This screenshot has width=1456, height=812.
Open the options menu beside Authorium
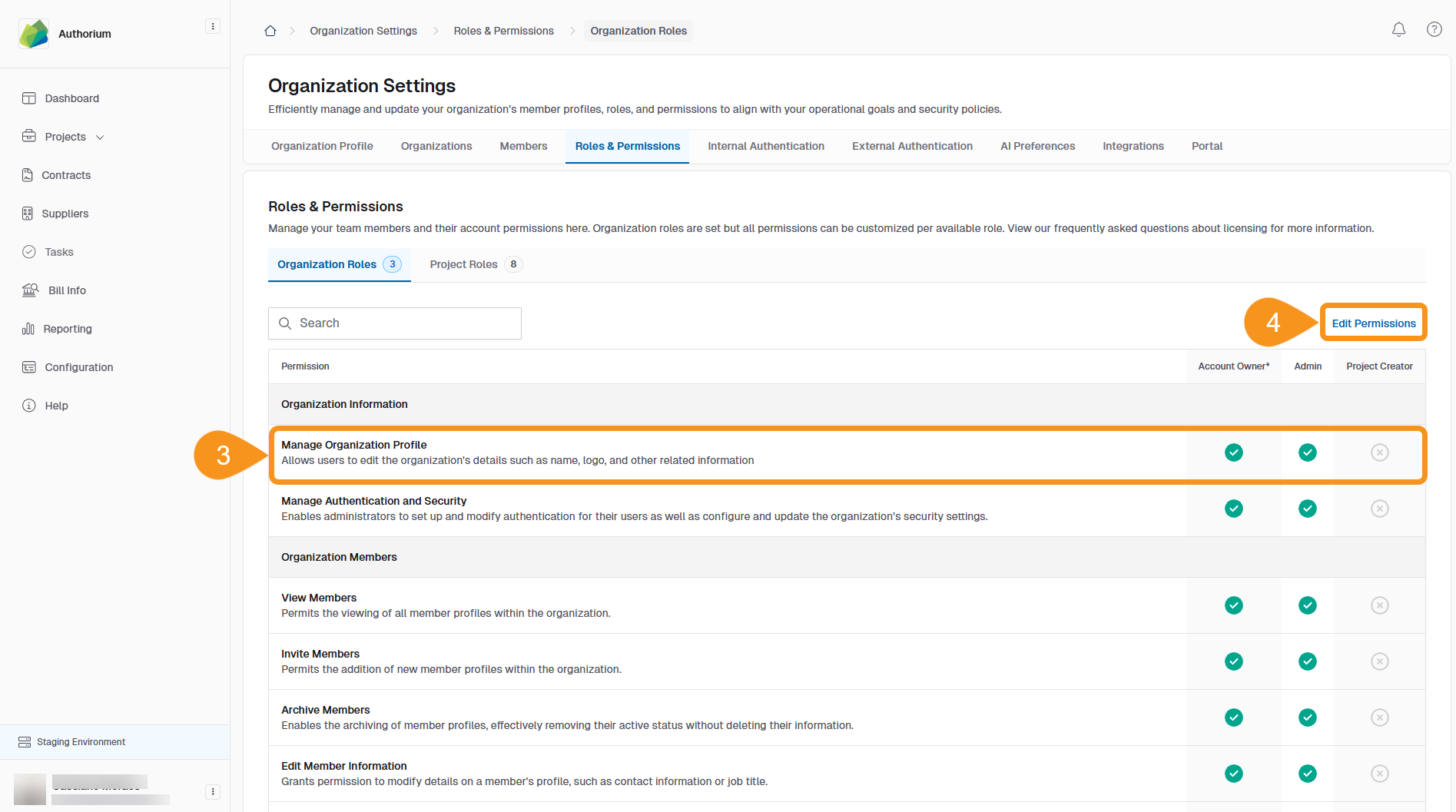pyautogui.click(x=213, y=27)
